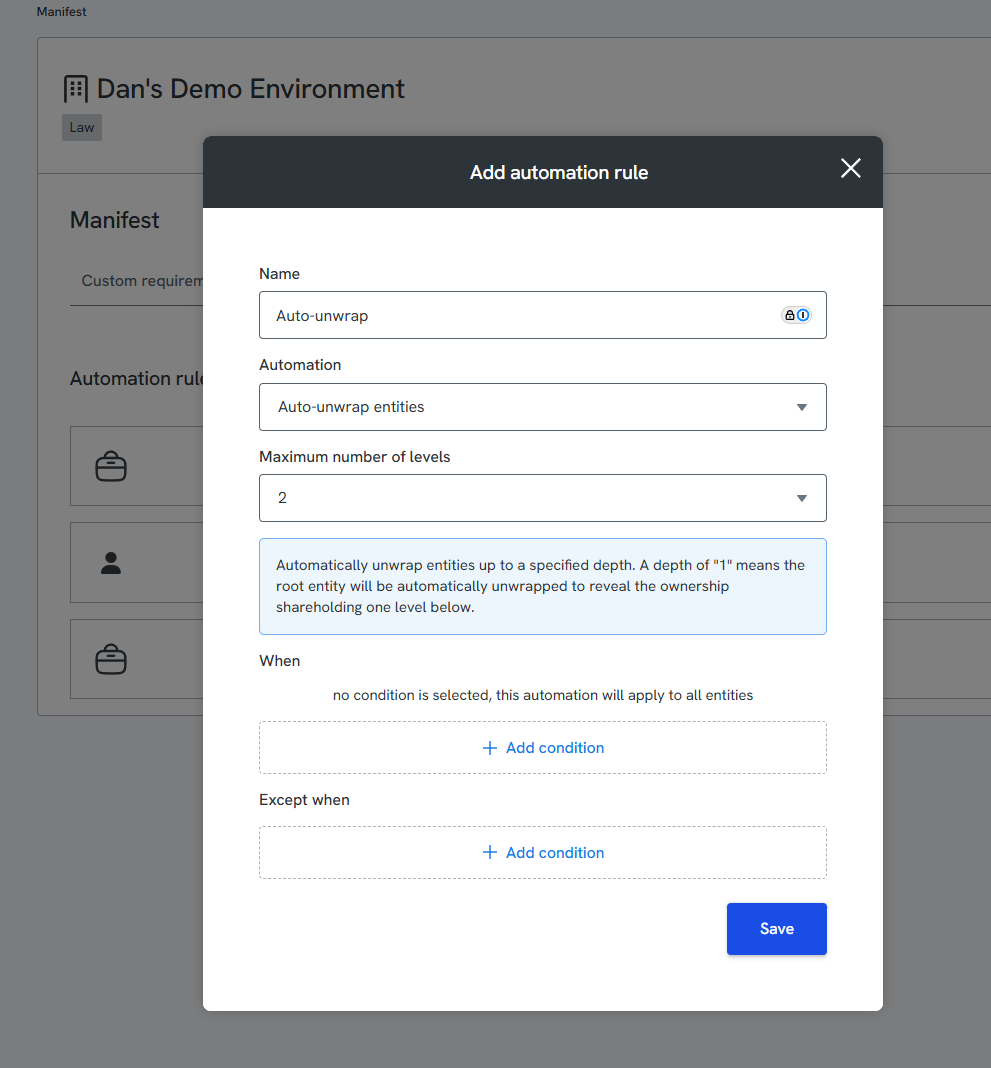Click the Manifest breadcrumb at the top
991x1068 pixels.
61,12
